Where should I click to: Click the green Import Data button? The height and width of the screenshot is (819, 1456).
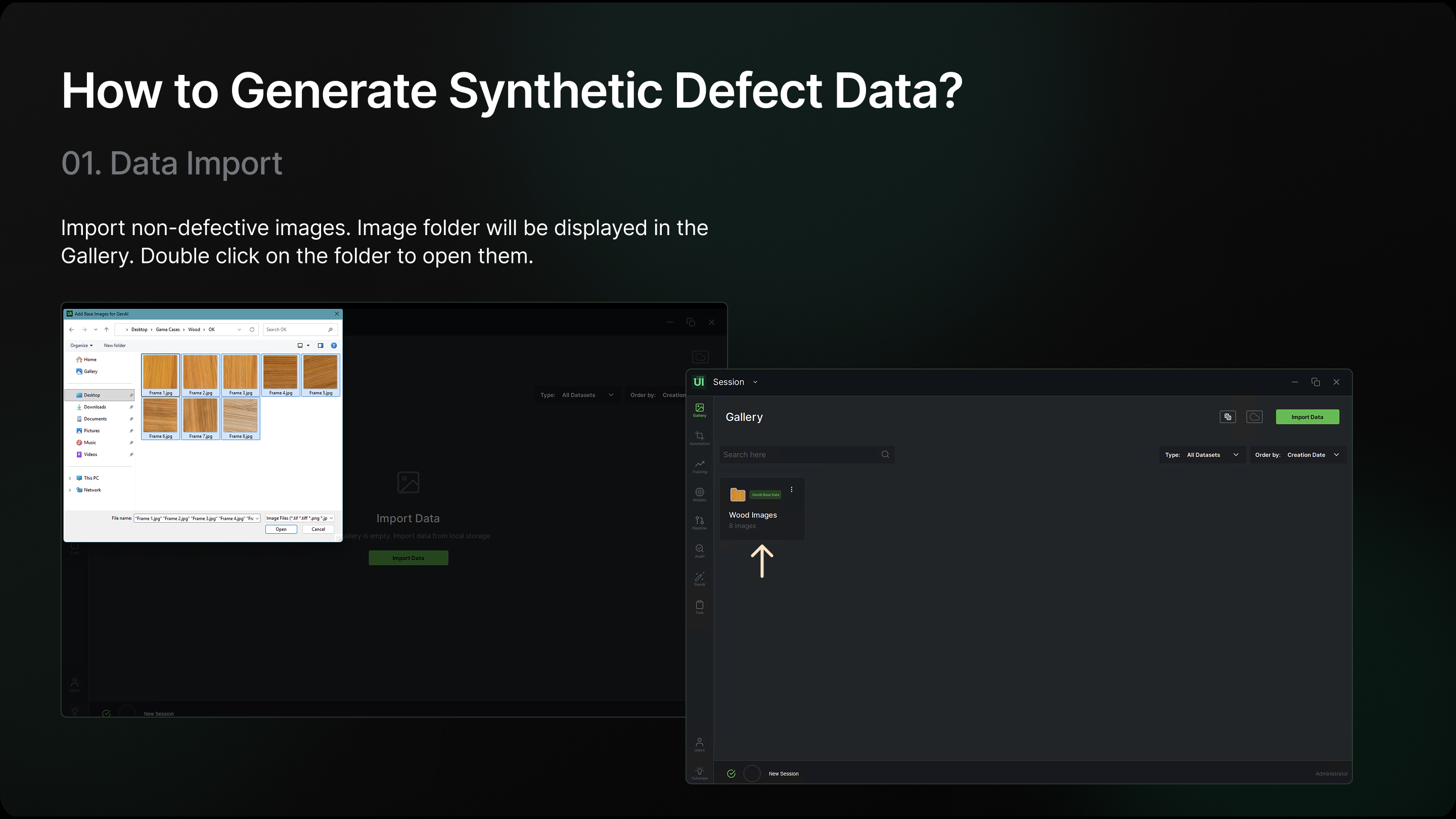click(1307, 417)
